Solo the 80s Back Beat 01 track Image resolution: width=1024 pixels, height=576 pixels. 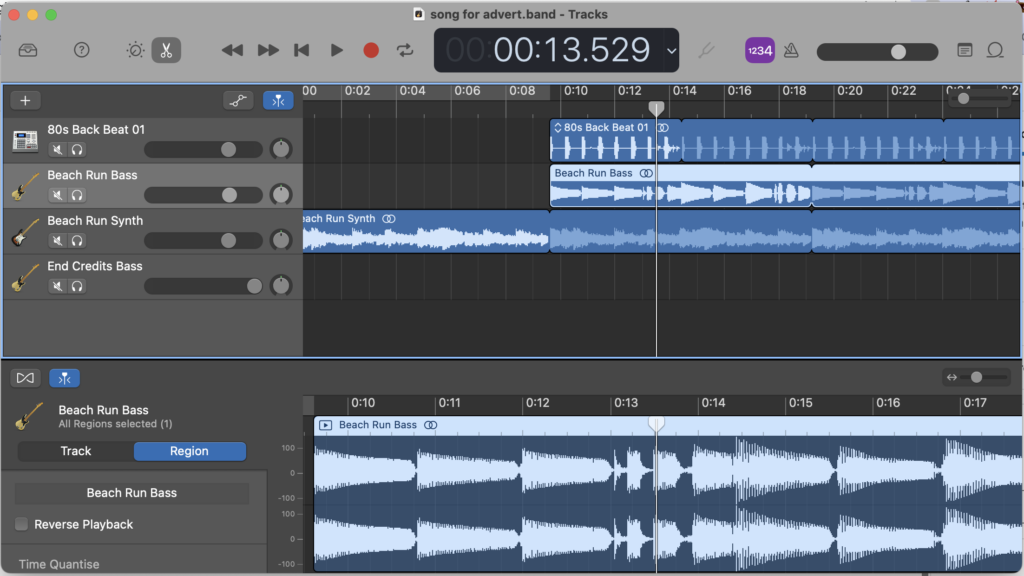pos(77,150)
